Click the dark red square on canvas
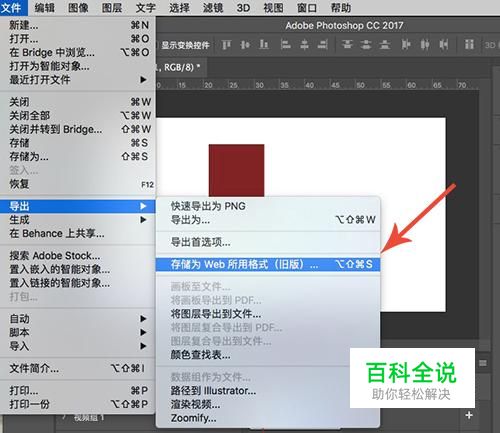500x433 pixels. pyautogui.click(x=236, y=170)
